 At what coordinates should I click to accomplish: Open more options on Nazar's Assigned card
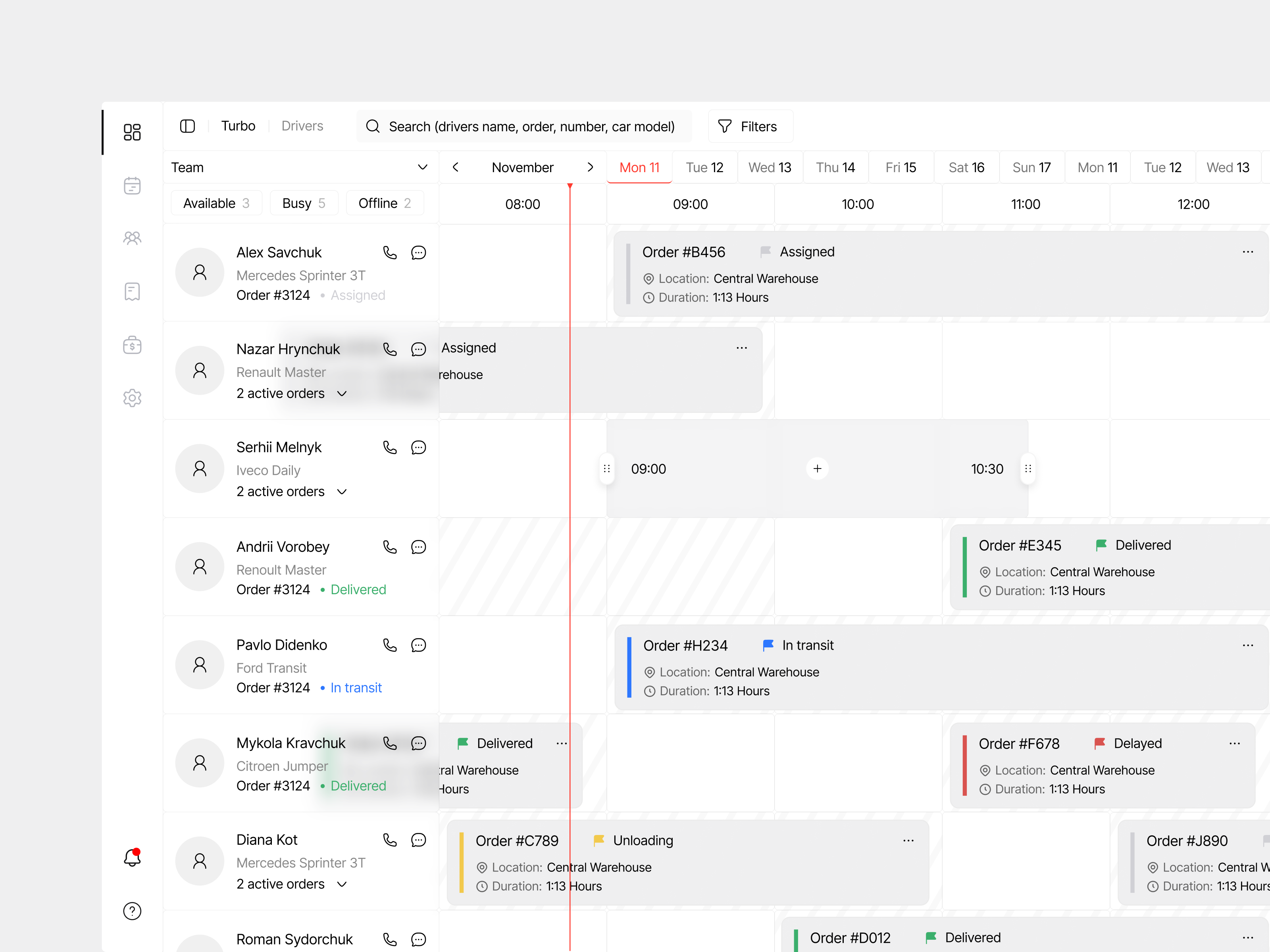[742, 348]
